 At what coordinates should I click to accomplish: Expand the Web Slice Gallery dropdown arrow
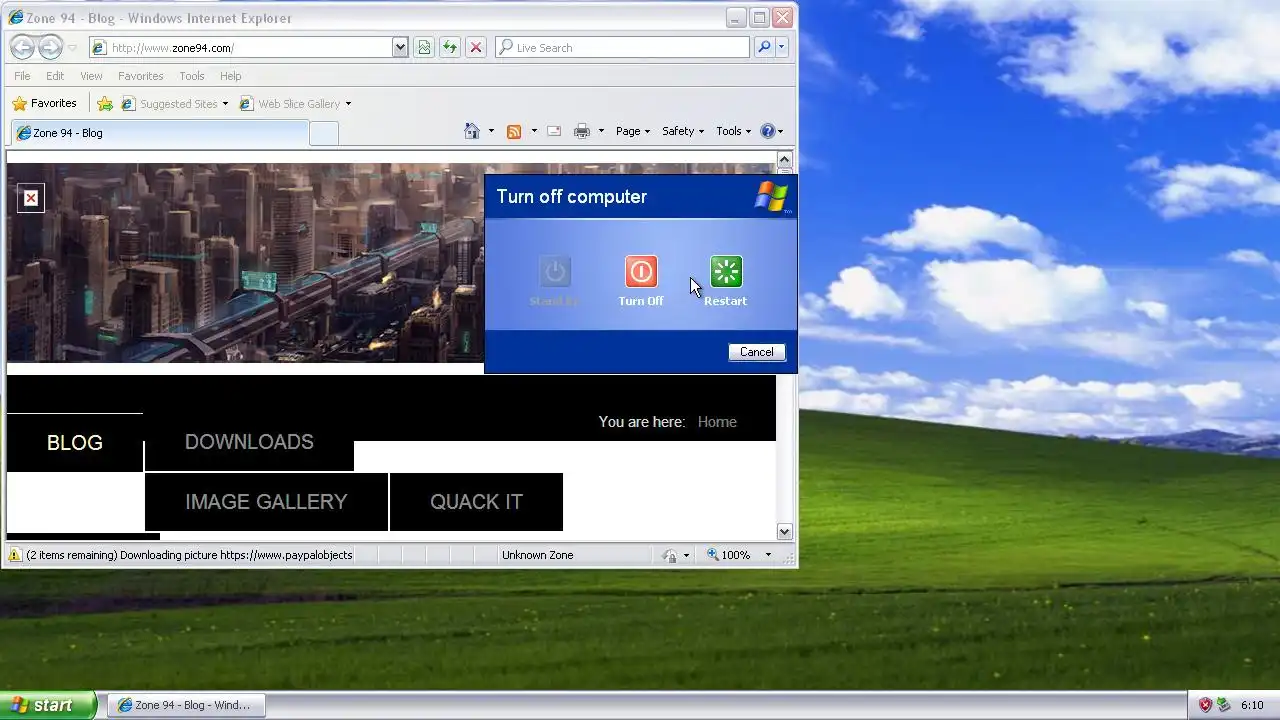(x=348, y=104)
